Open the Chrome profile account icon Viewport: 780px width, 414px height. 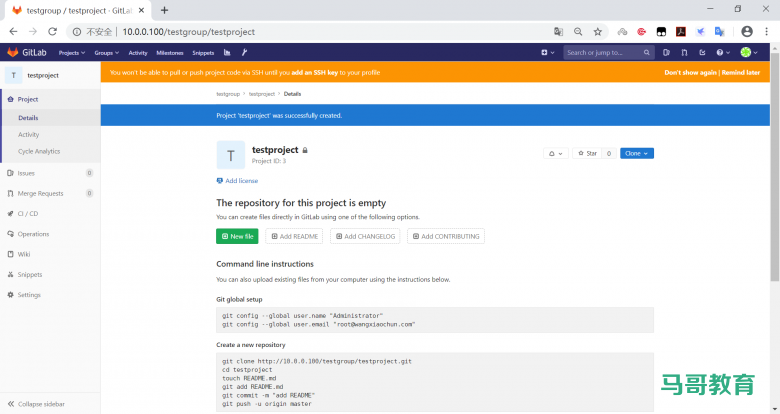[747, 31]
